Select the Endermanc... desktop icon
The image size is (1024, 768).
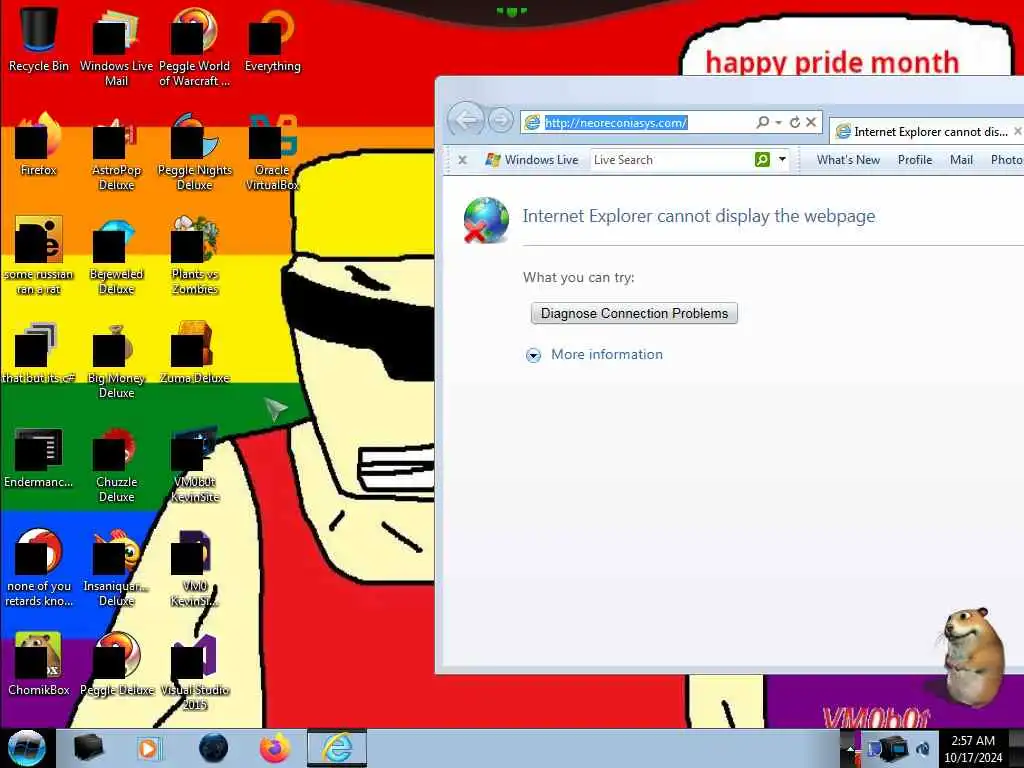click(39, 457)
